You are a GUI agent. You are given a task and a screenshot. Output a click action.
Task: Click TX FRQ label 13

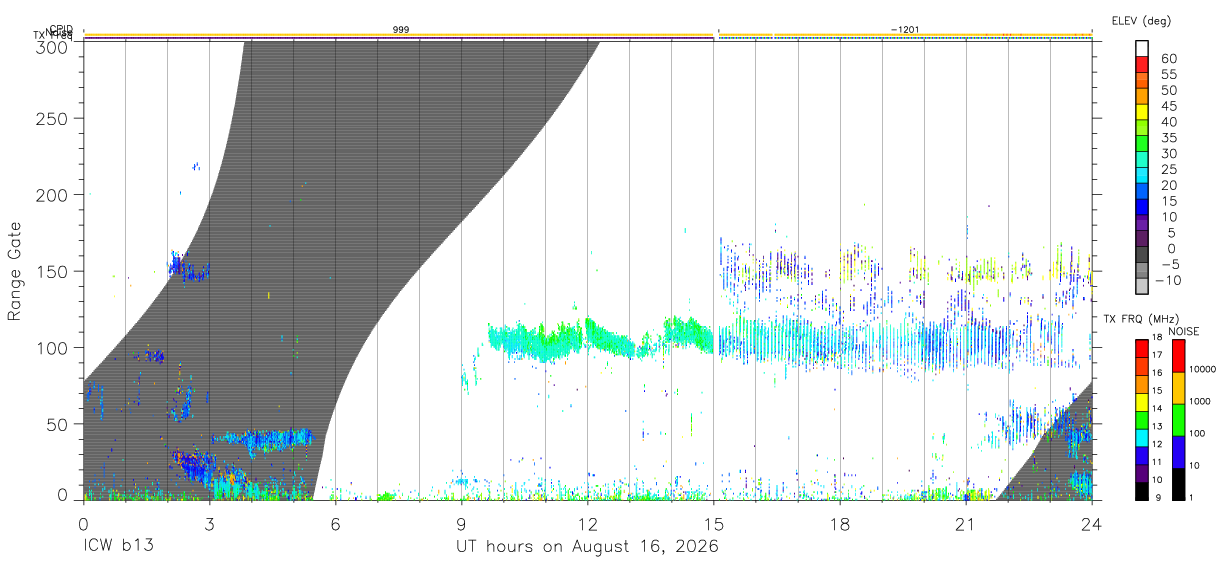[x=1157, y=427]
